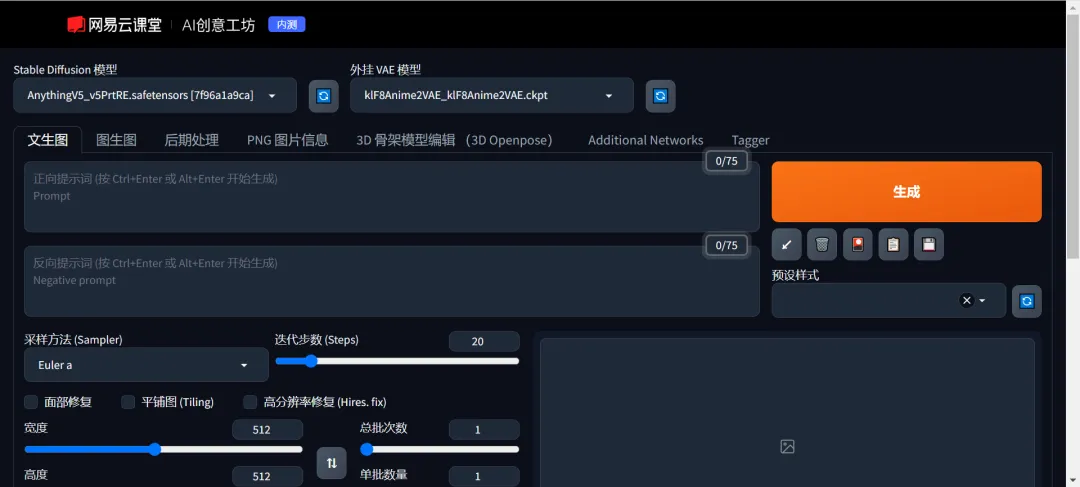Enable the 面部修复 checkbox
The image size is (1080, 487).
click(x=31, y=402)
